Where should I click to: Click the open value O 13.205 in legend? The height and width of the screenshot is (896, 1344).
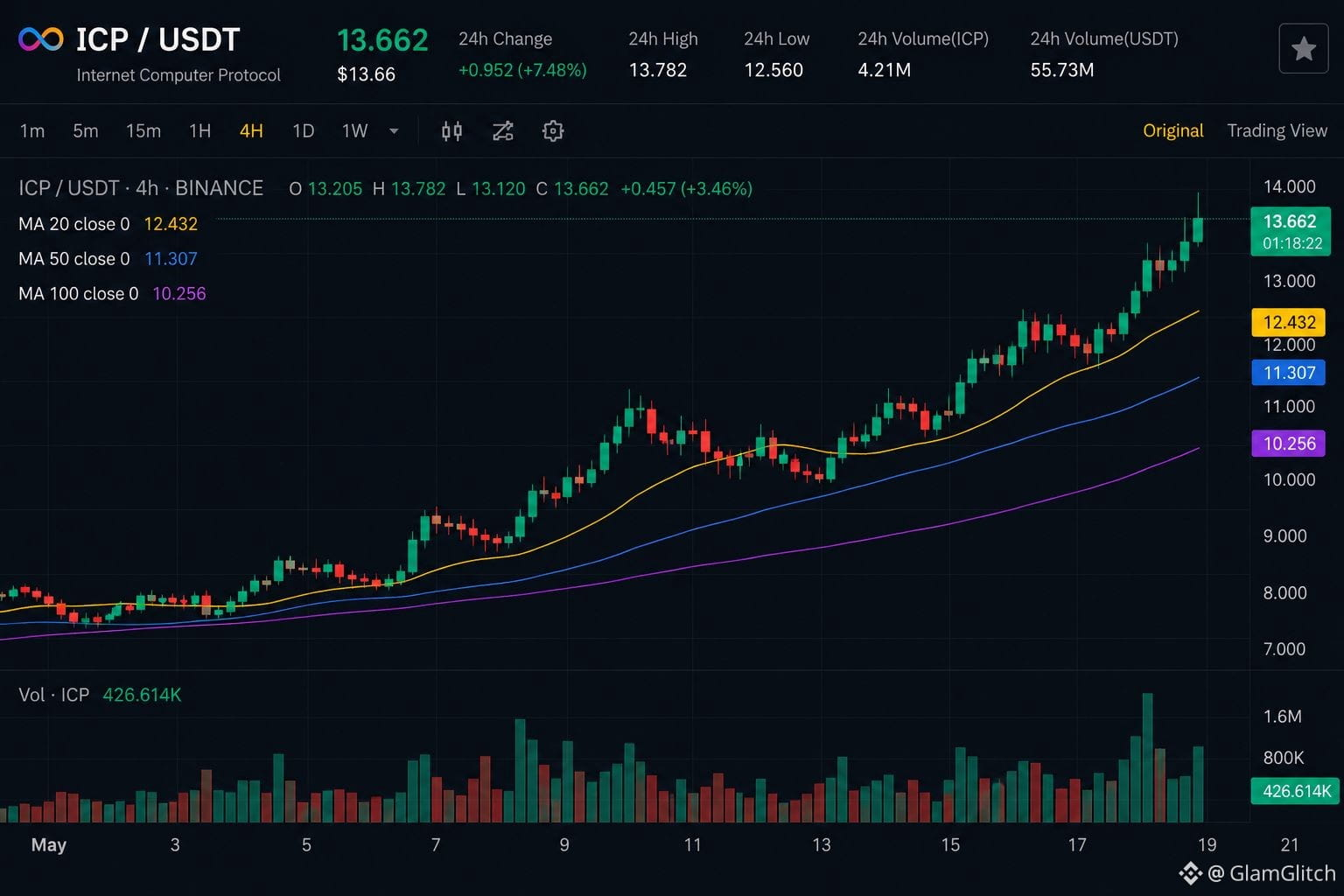325,189
